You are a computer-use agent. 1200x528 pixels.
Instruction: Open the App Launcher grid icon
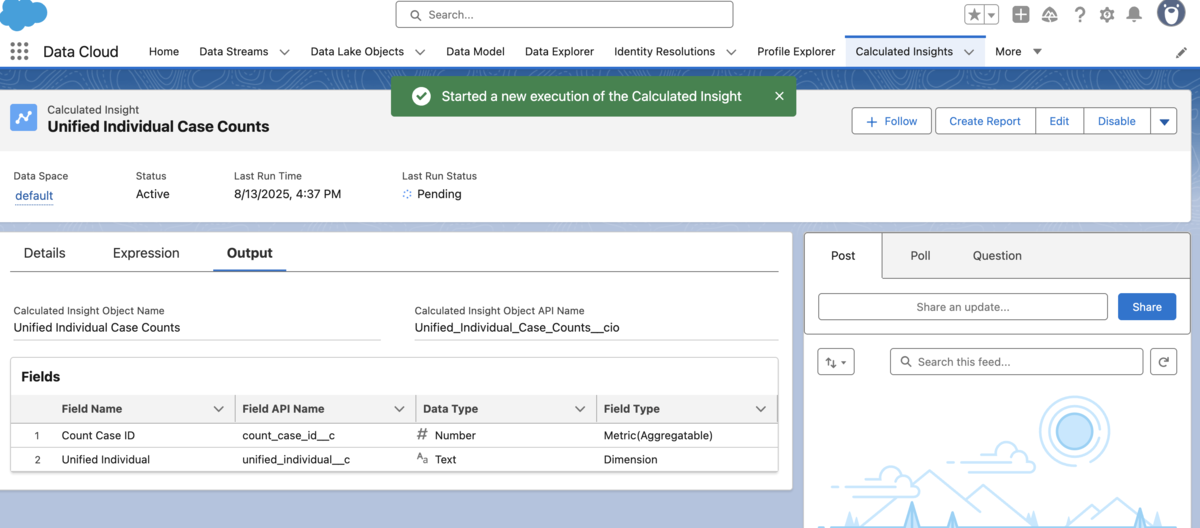click(19, 52)
